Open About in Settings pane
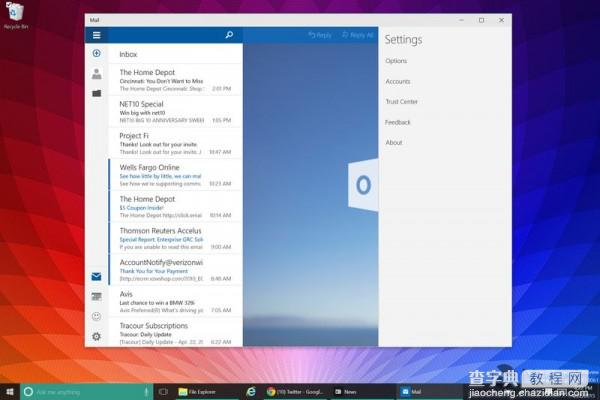 394,142
